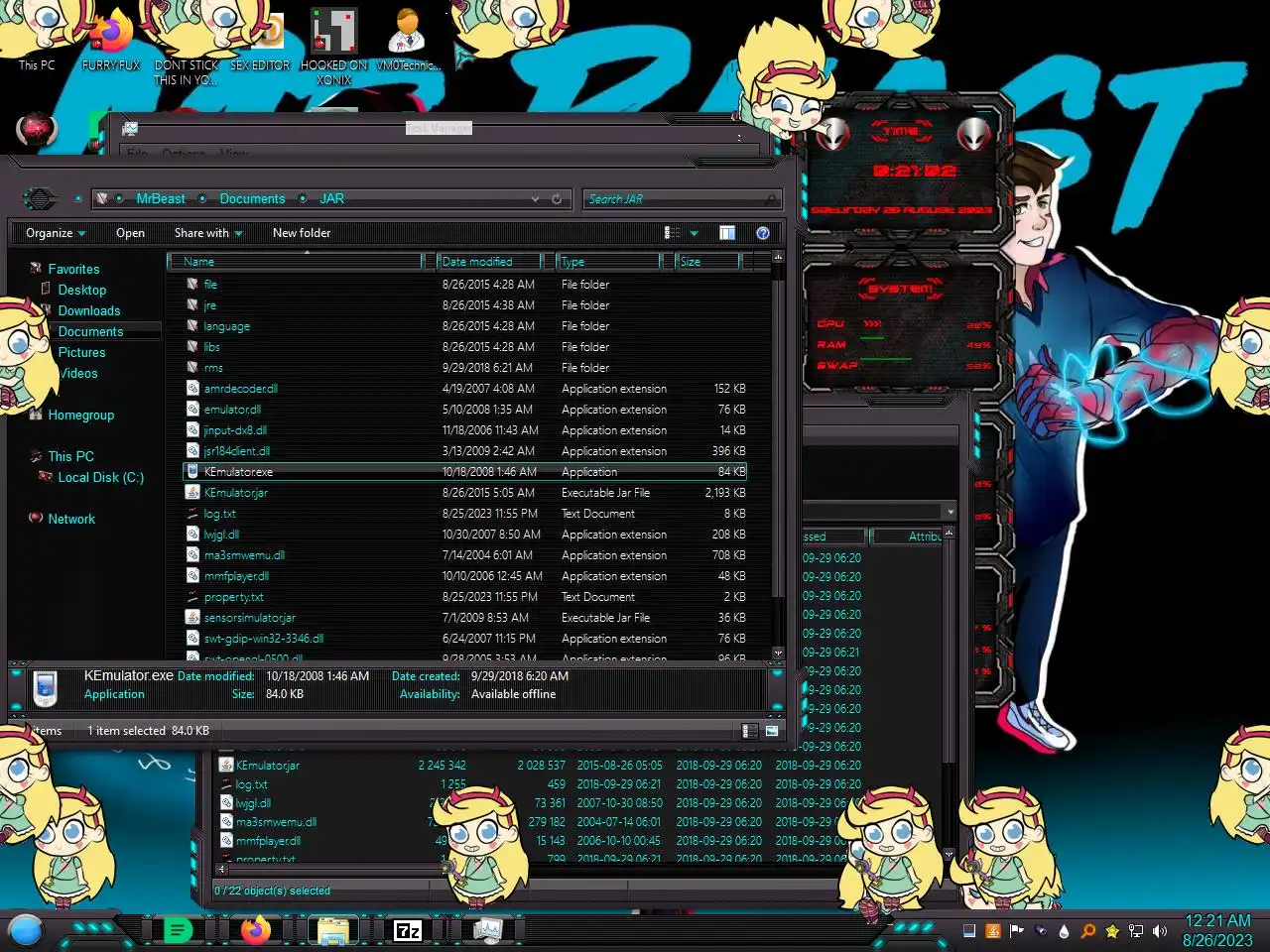Select amrdecoder.dll in the file list
This screenshot has width=1270, height=952.
466,389
